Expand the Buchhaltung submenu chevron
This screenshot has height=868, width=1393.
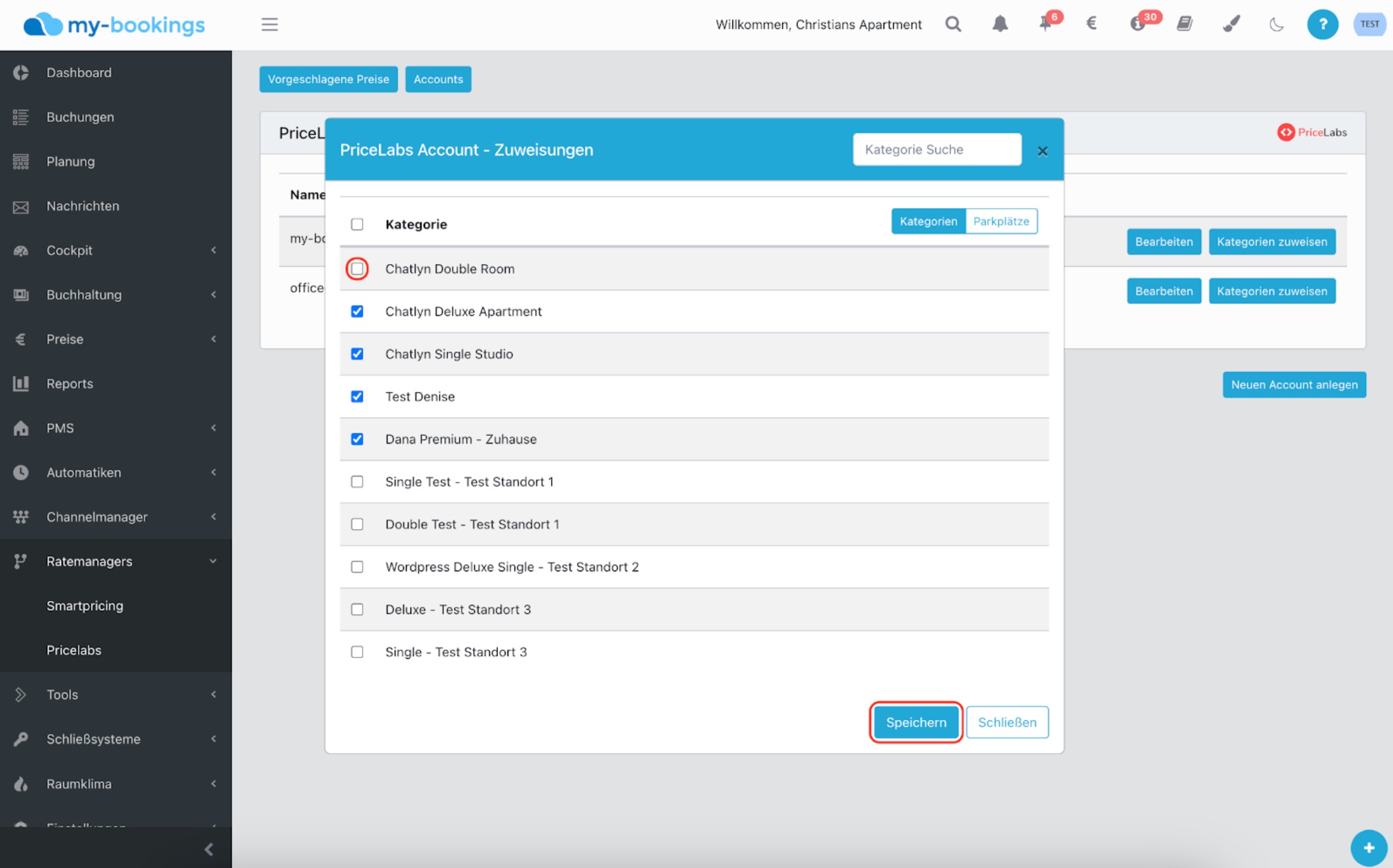(x=213, y=295)
